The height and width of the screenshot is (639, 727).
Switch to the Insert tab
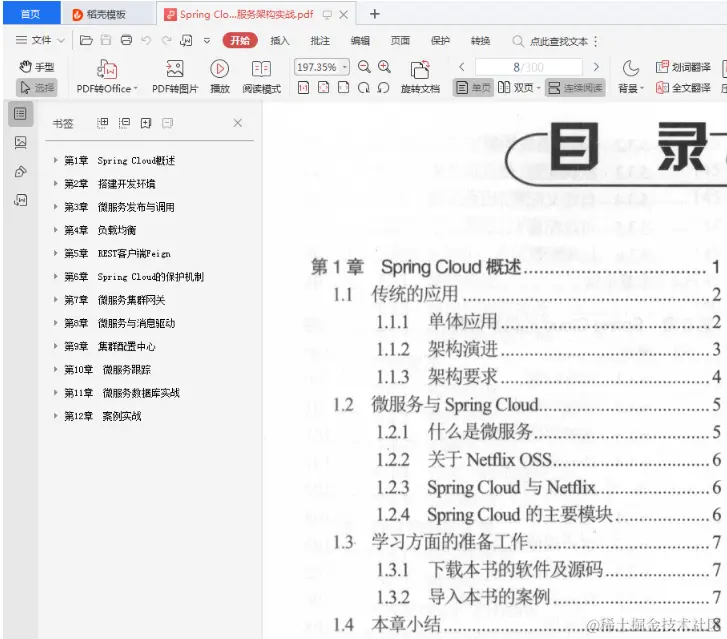pos(280,41)
